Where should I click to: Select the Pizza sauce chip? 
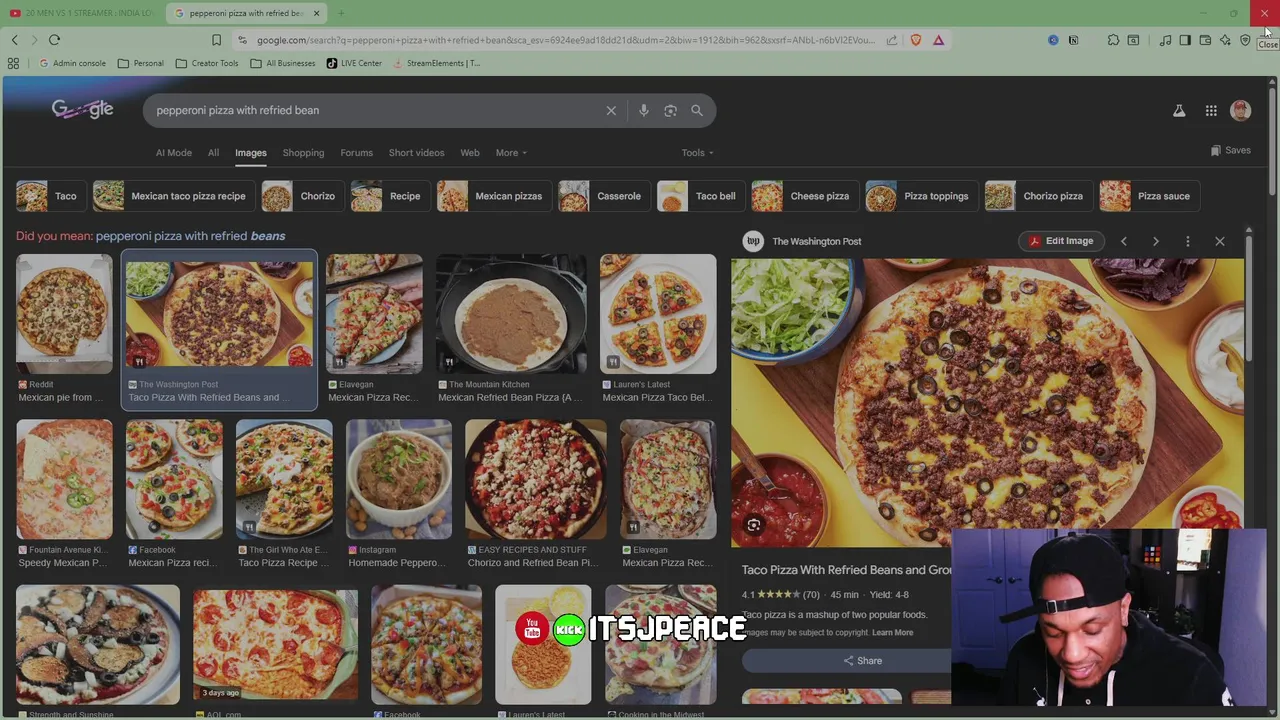tap(1148, 196)
